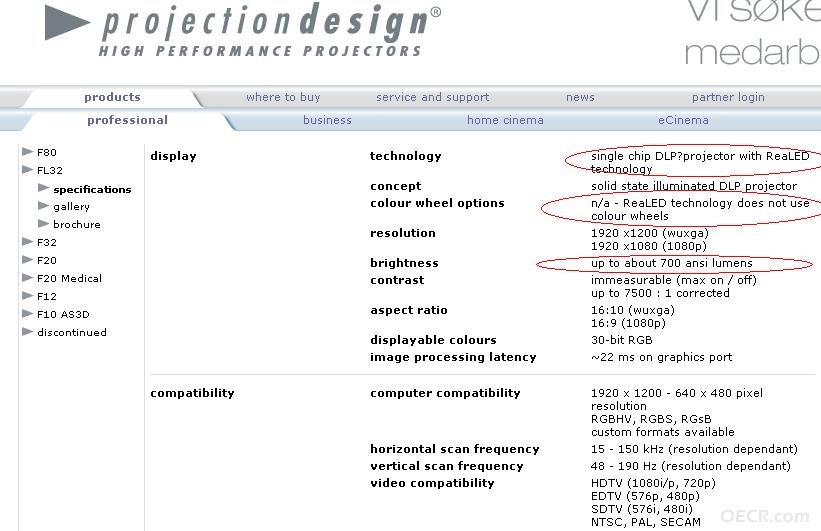
Task: Open the products tab
Action: point(112,97)
